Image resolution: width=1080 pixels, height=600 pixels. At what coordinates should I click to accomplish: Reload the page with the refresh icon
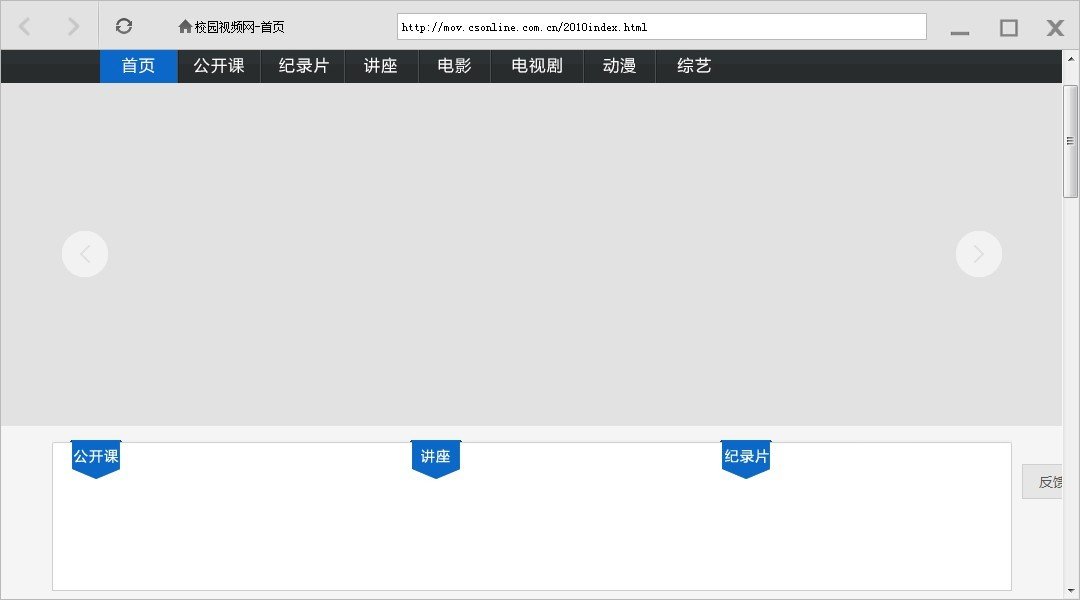tap(124, 27)
